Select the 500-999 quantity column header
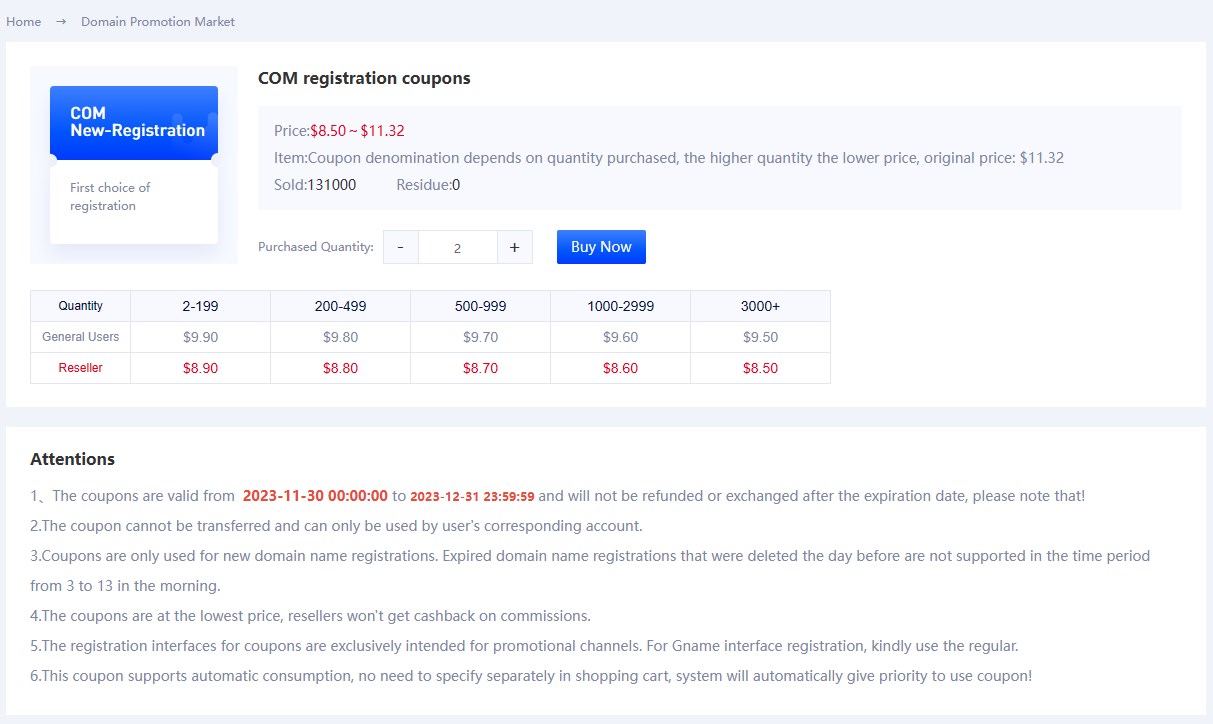This screenshot has width=1213, height=724. (480, 306)
